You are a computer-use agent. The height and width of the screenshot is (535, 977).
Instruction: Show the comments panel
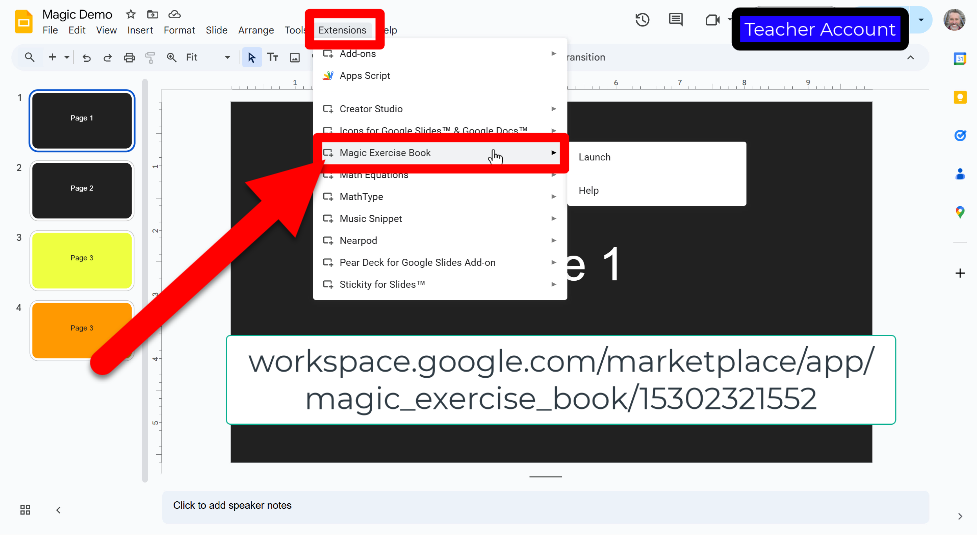pyautogui.click(x=675, y=20)
